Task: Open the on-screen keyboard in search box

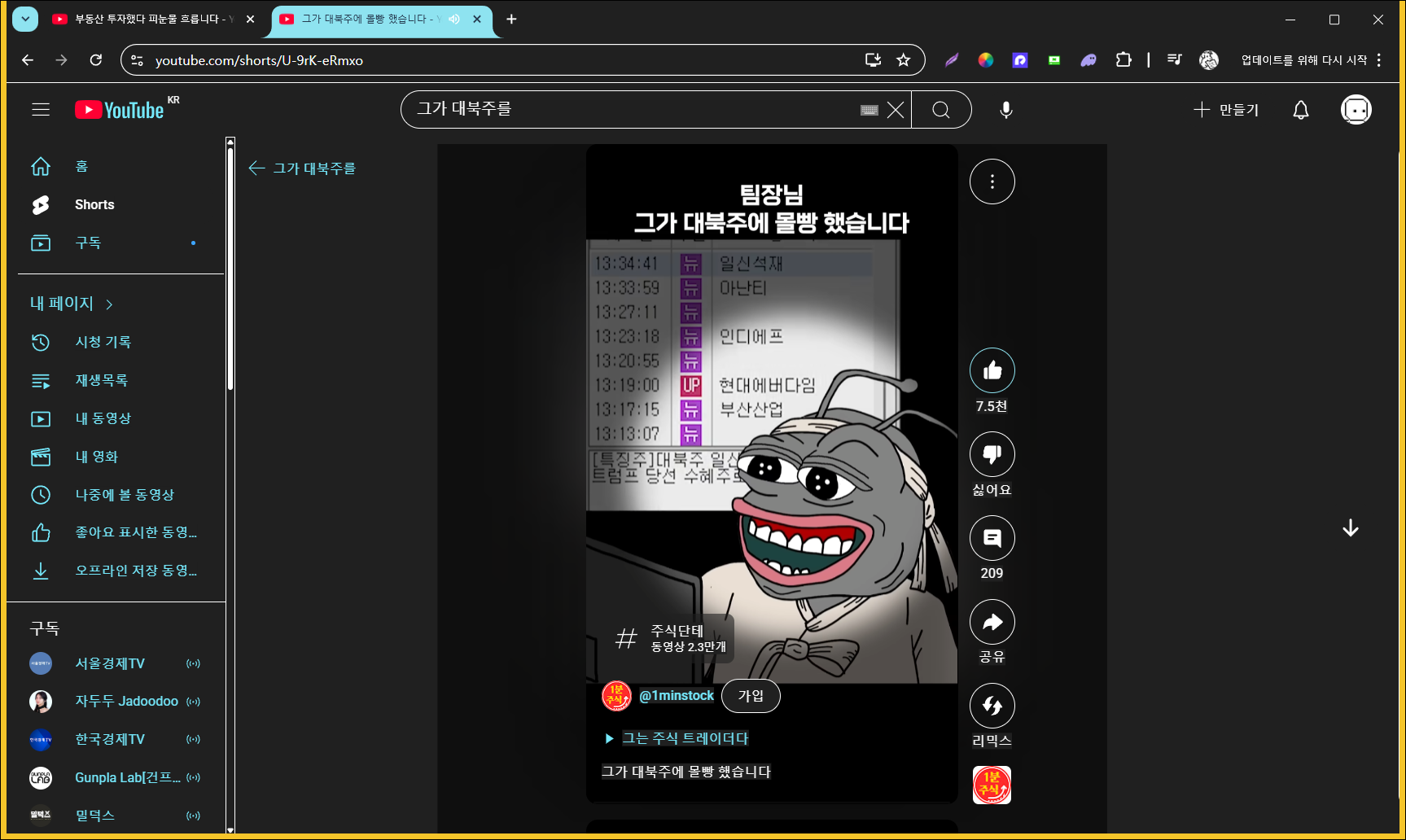Action: [x=869, y=110]
